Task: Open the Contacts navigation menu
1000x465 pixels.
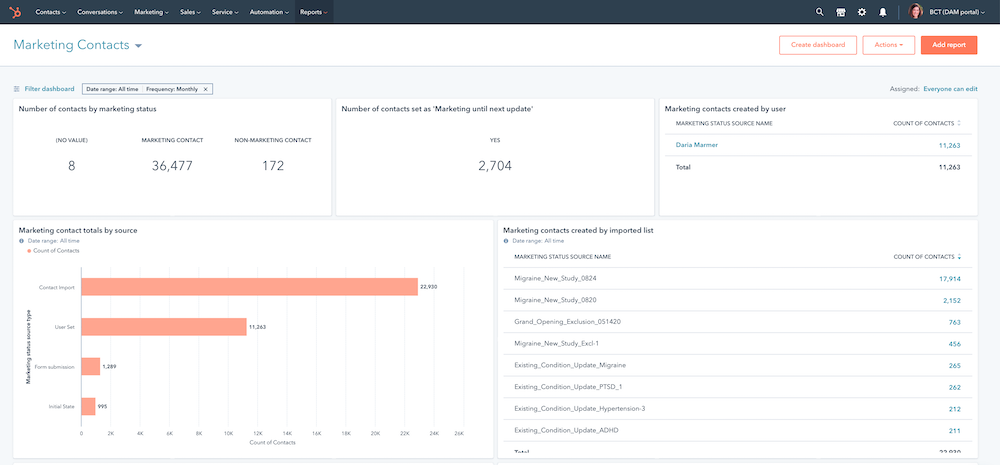Action: tap(50, 12)
